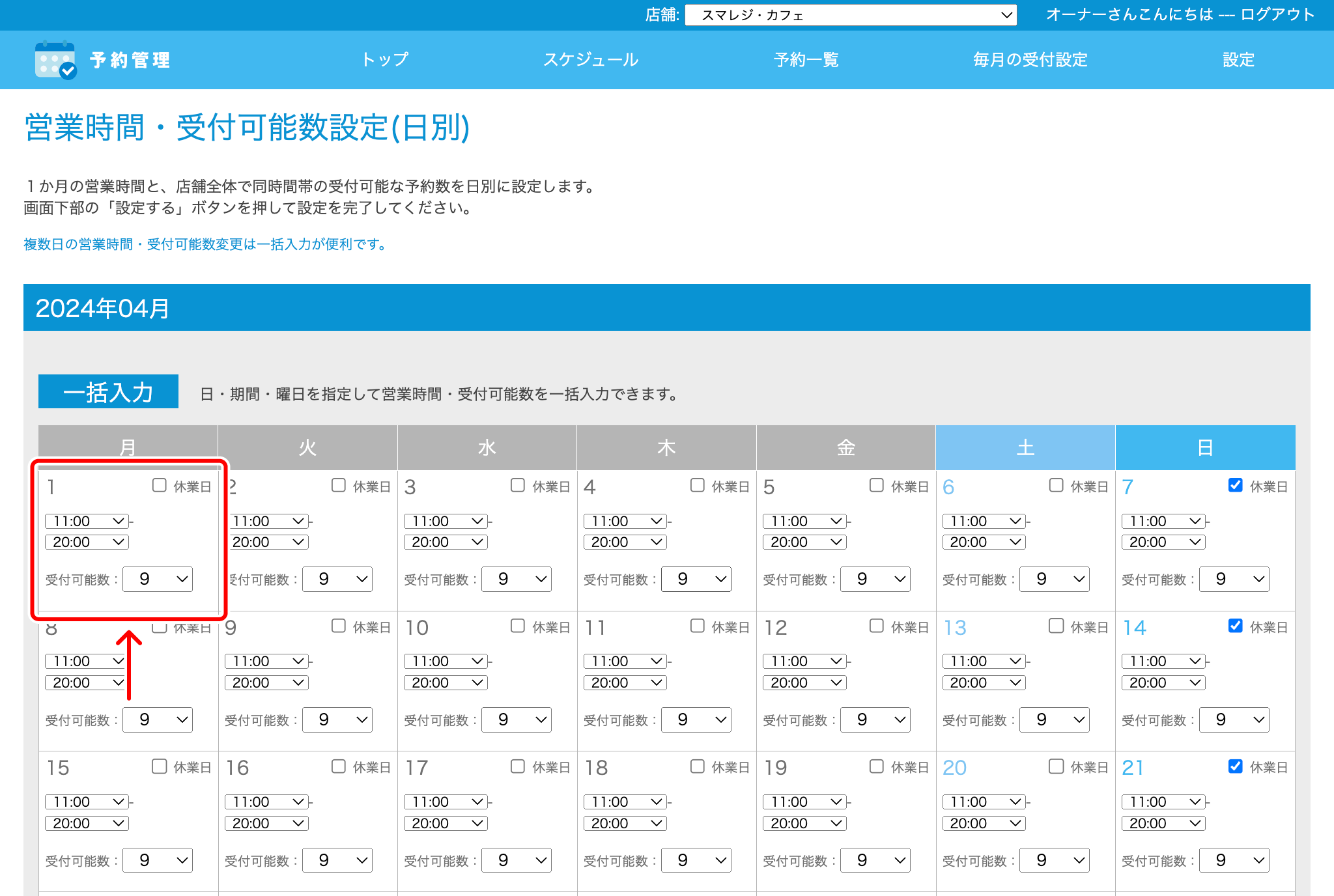The height and width of the screenshot is (896, 1334).
Task: Select the トップ menu item
Action: coord(385,59)
